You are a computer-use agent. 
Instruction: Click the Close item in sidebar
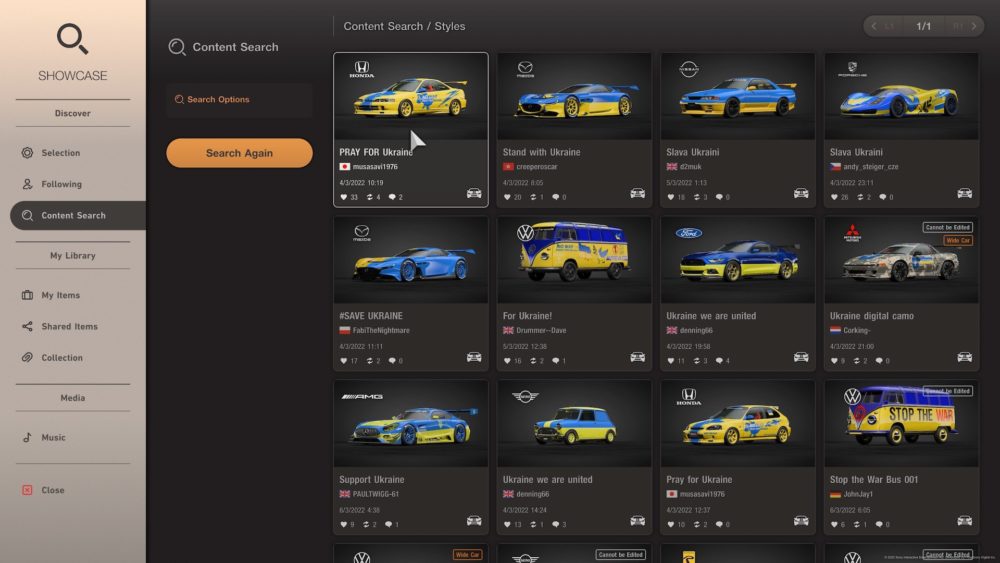tap(52, 490)
